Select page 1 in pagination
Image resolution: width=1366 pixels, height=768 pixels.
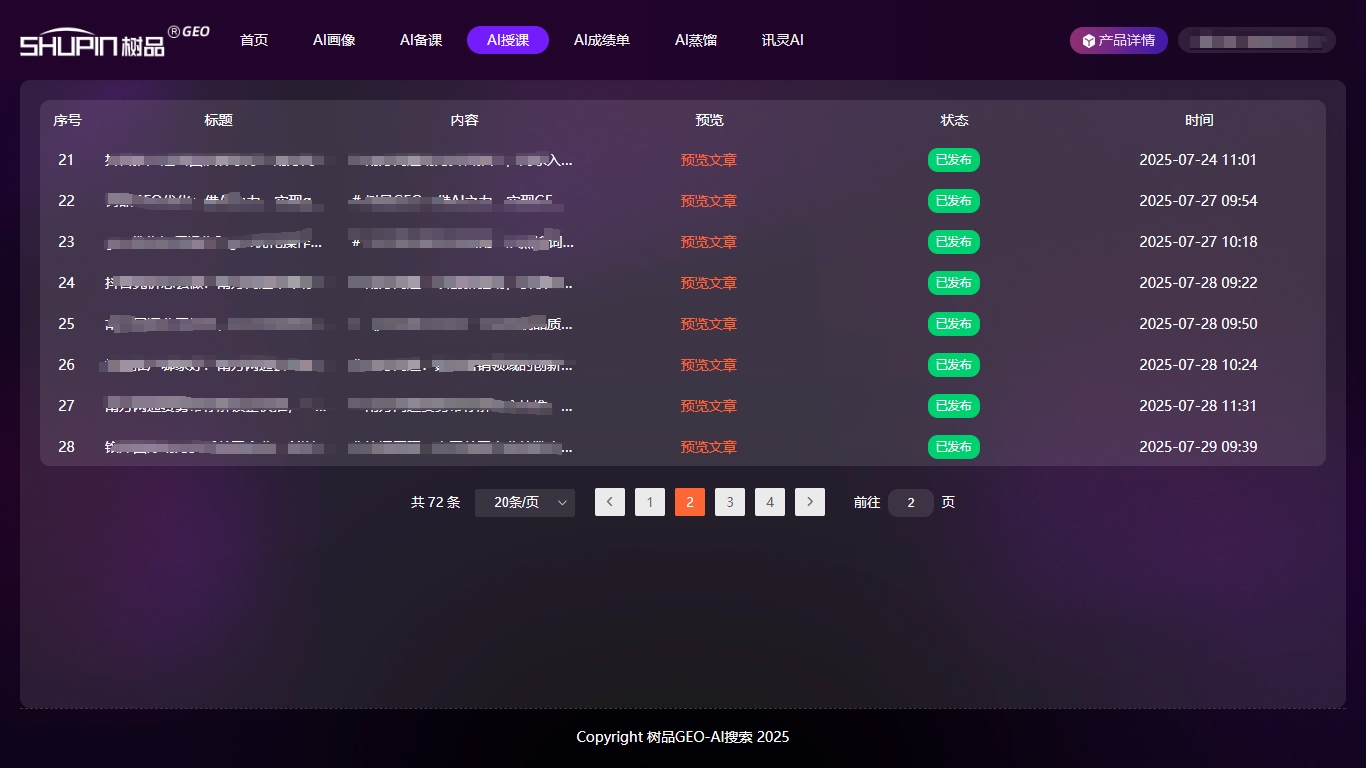click(650, 502)
